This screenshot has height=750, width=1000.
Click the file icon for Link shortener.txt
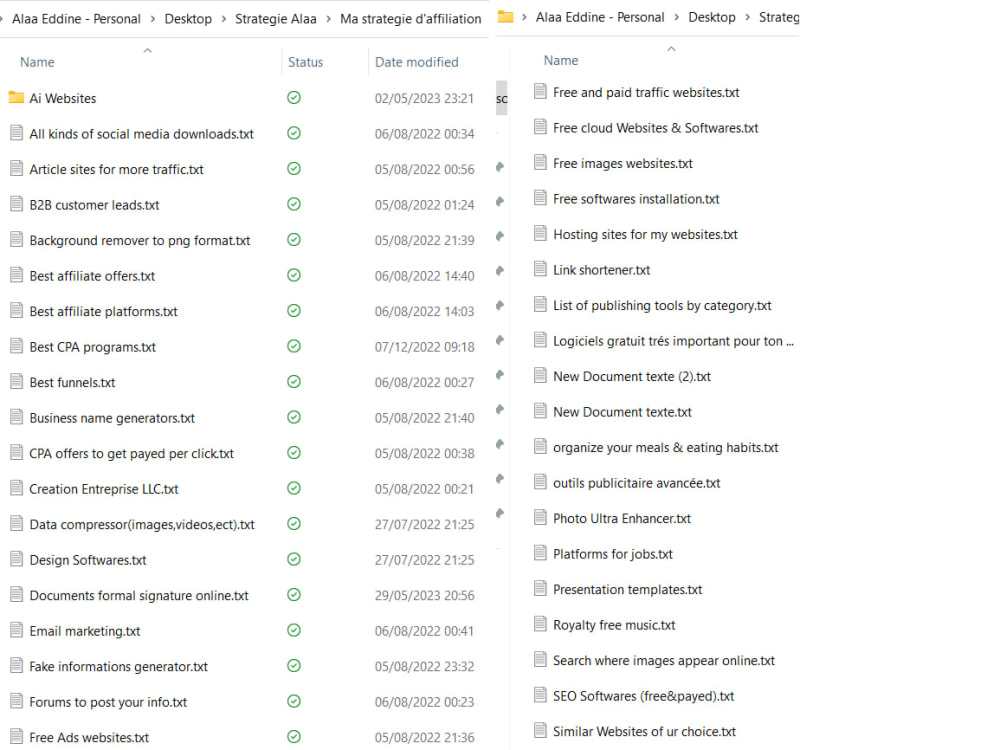coord(540,269)
